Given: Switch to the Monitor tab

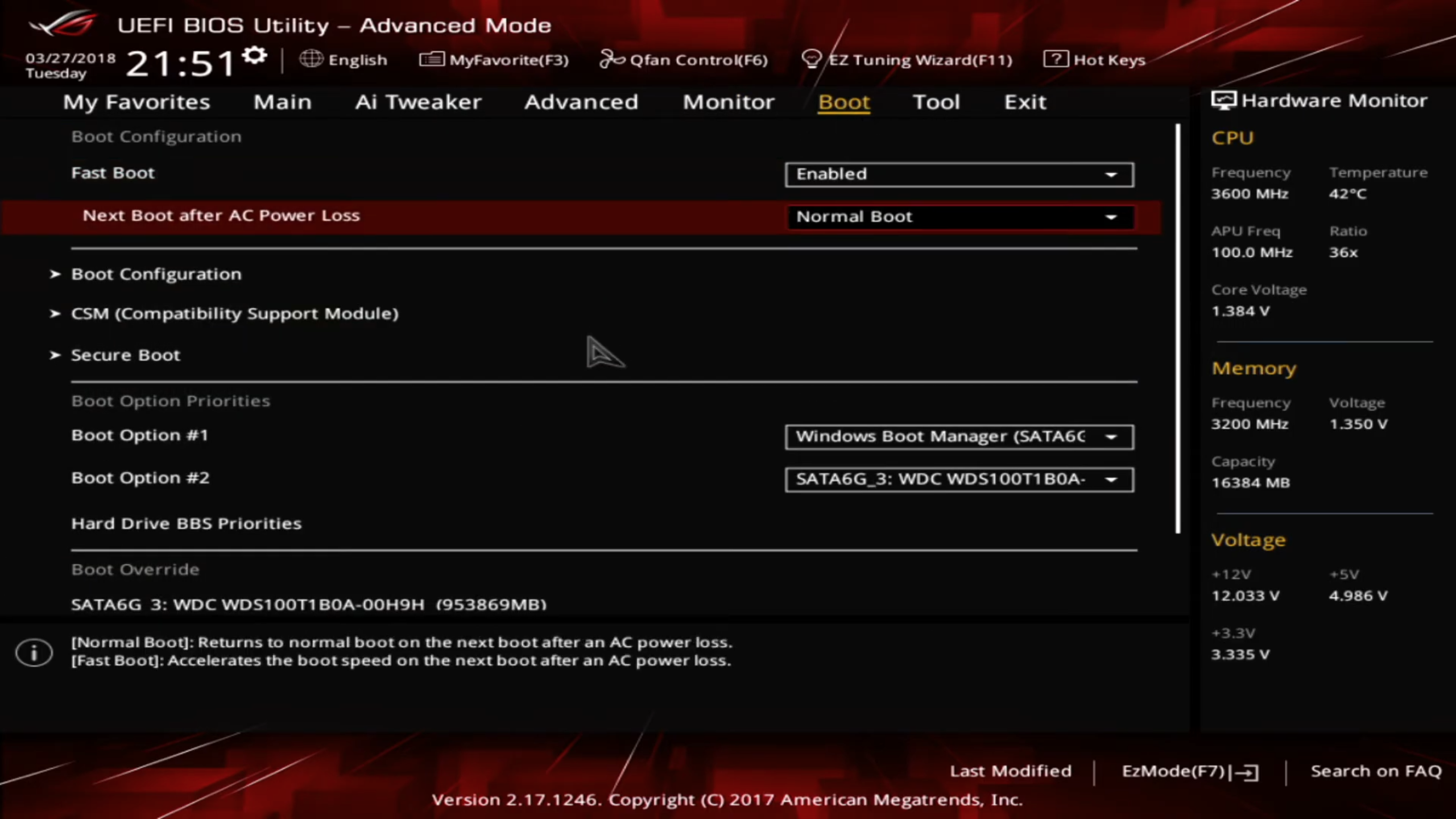Looking at the screenshot, I should point(728,102).
